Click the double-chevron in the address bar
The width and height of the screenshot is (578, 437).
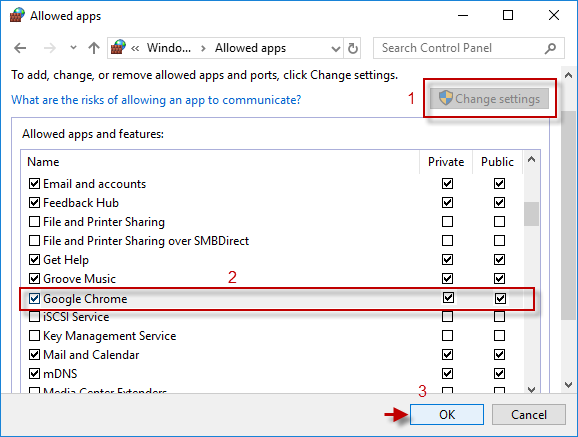click(x=135, y=48)
